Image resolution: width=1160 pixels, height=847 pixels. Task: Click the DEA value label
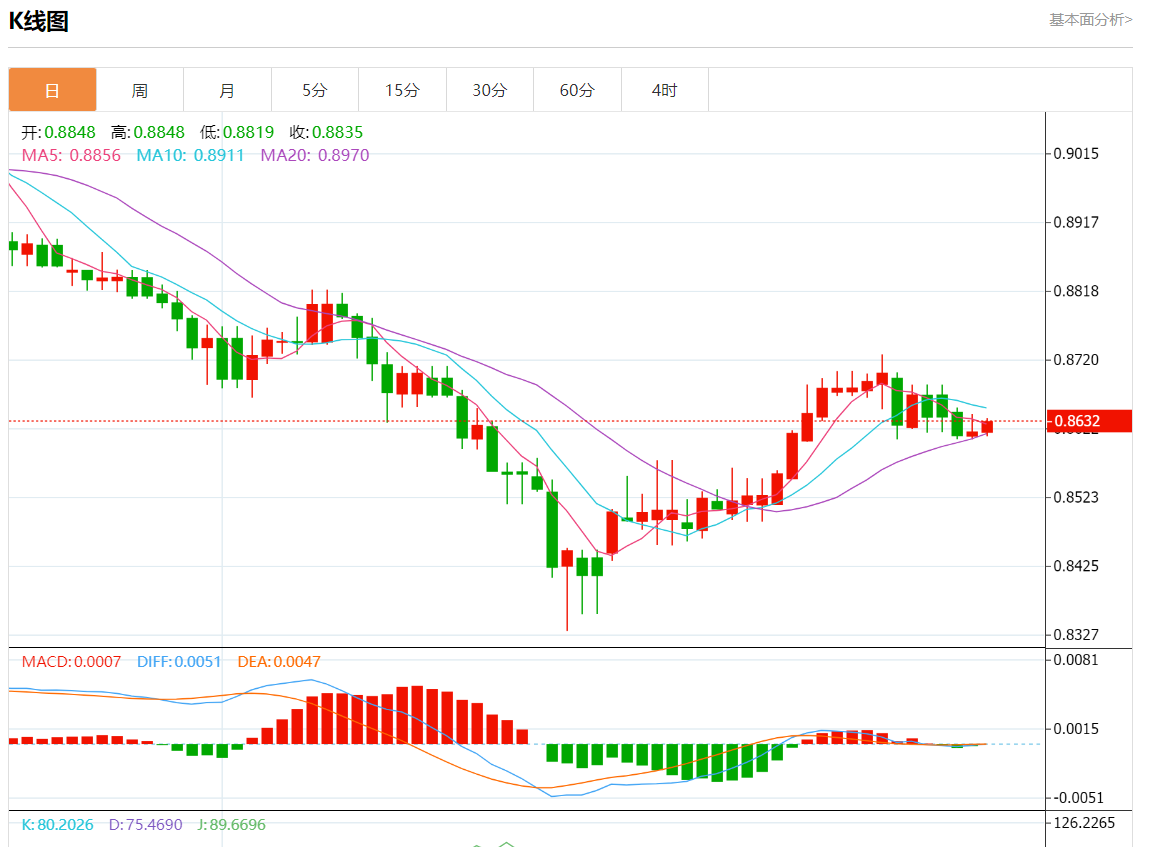(279, 662)
